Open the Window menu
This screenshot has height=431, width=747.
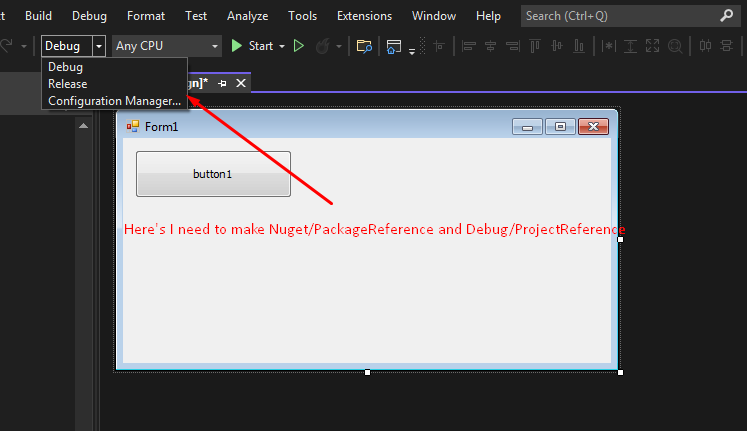434,16
